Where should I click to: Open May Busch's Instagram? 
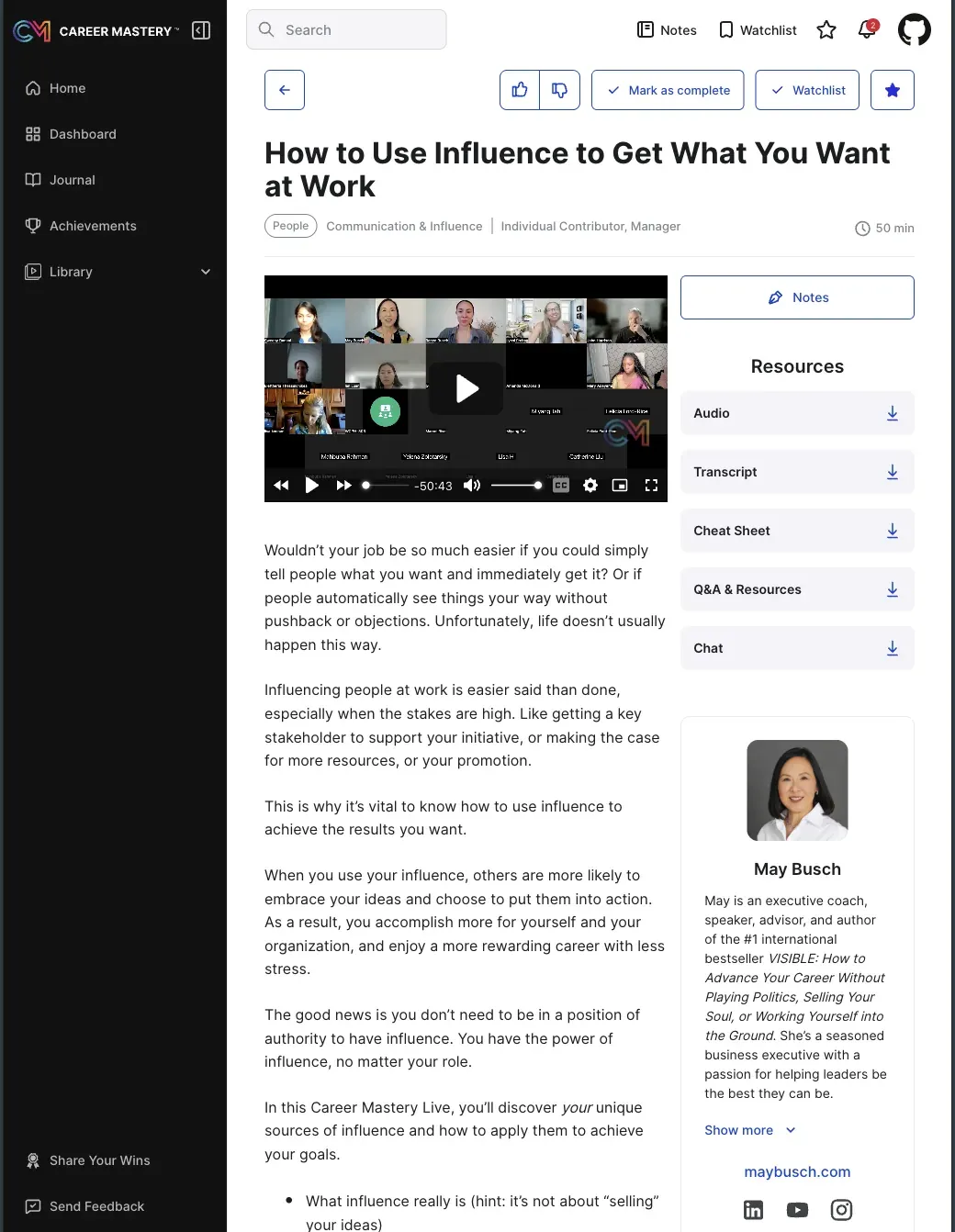point(841,1210)
